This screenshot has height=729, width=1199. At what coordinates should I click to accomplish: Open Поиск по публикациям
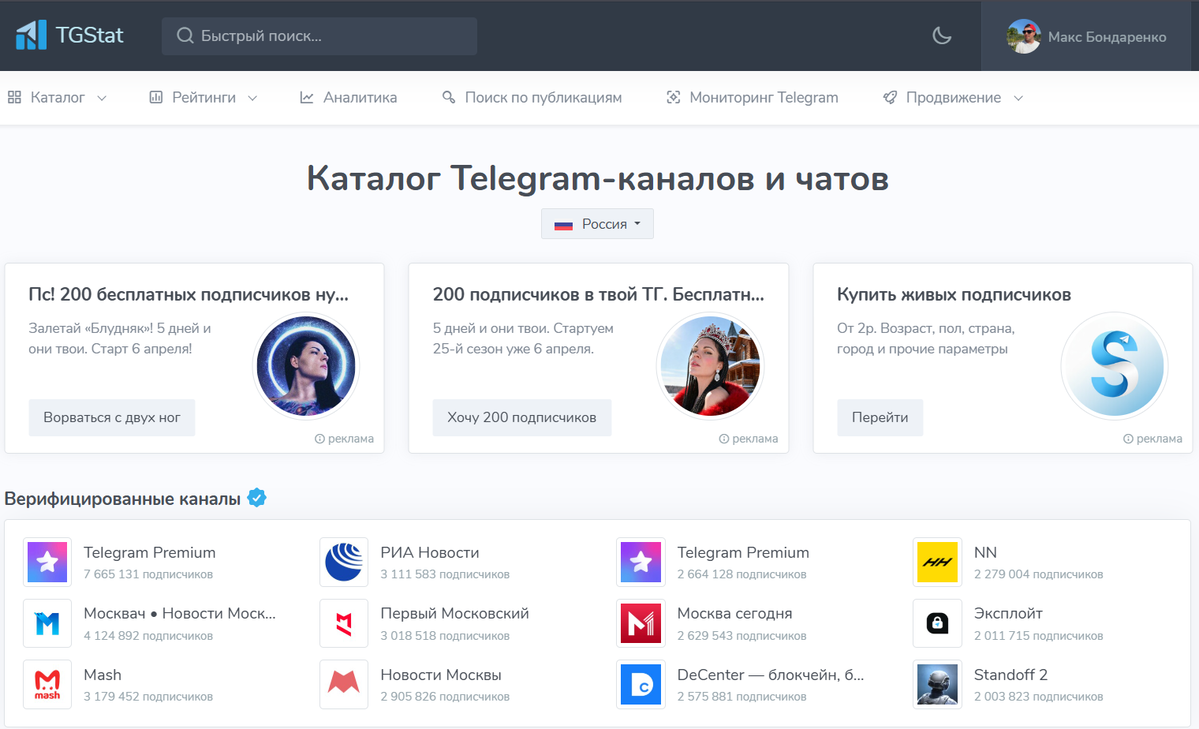coord(532,98)
